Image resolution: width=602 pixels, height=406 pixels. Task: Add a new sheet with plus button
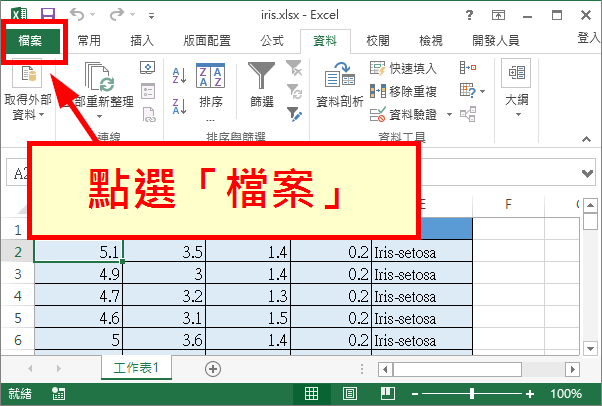click(x=213, y=369)
